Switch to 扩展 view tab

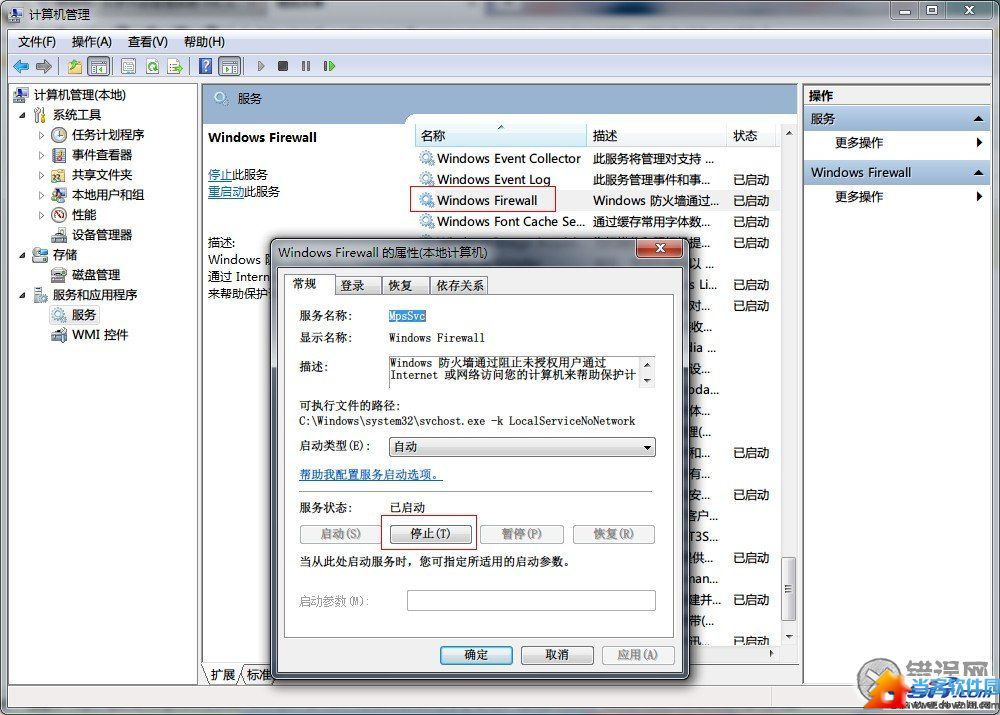click(223, 675)
